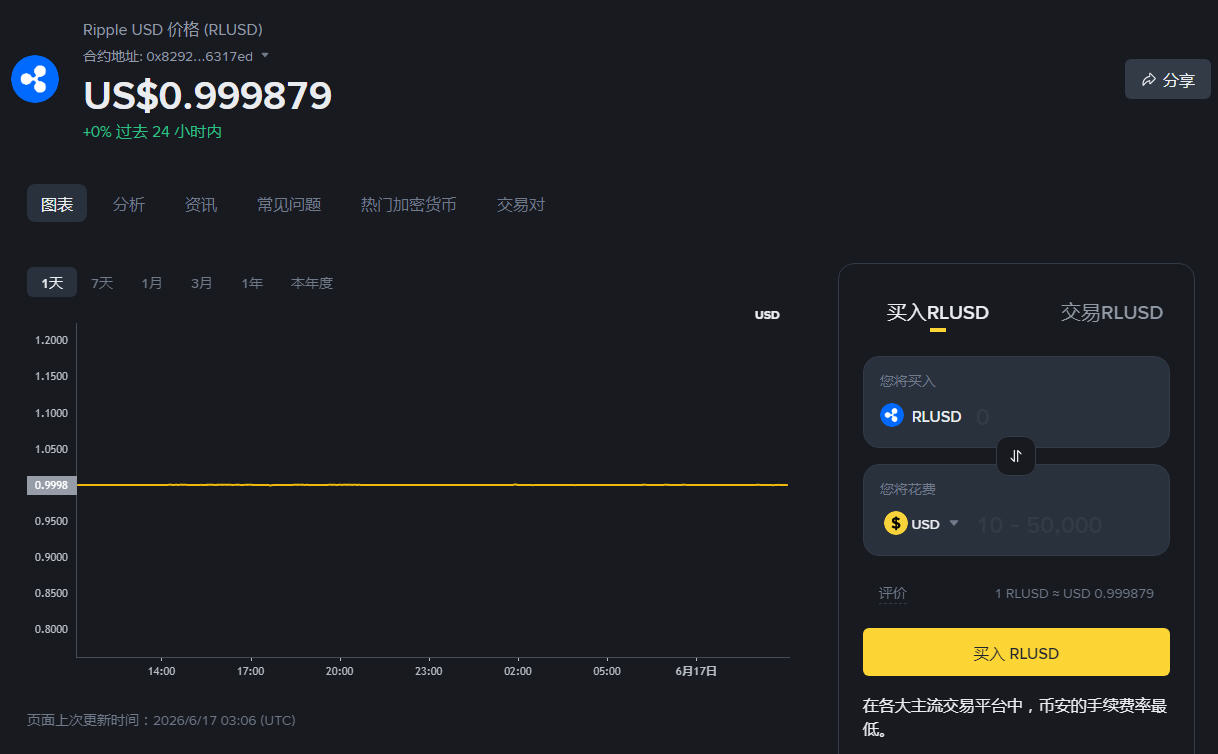
Task: Open the 交易对 tab
Action: coord(521,204)
